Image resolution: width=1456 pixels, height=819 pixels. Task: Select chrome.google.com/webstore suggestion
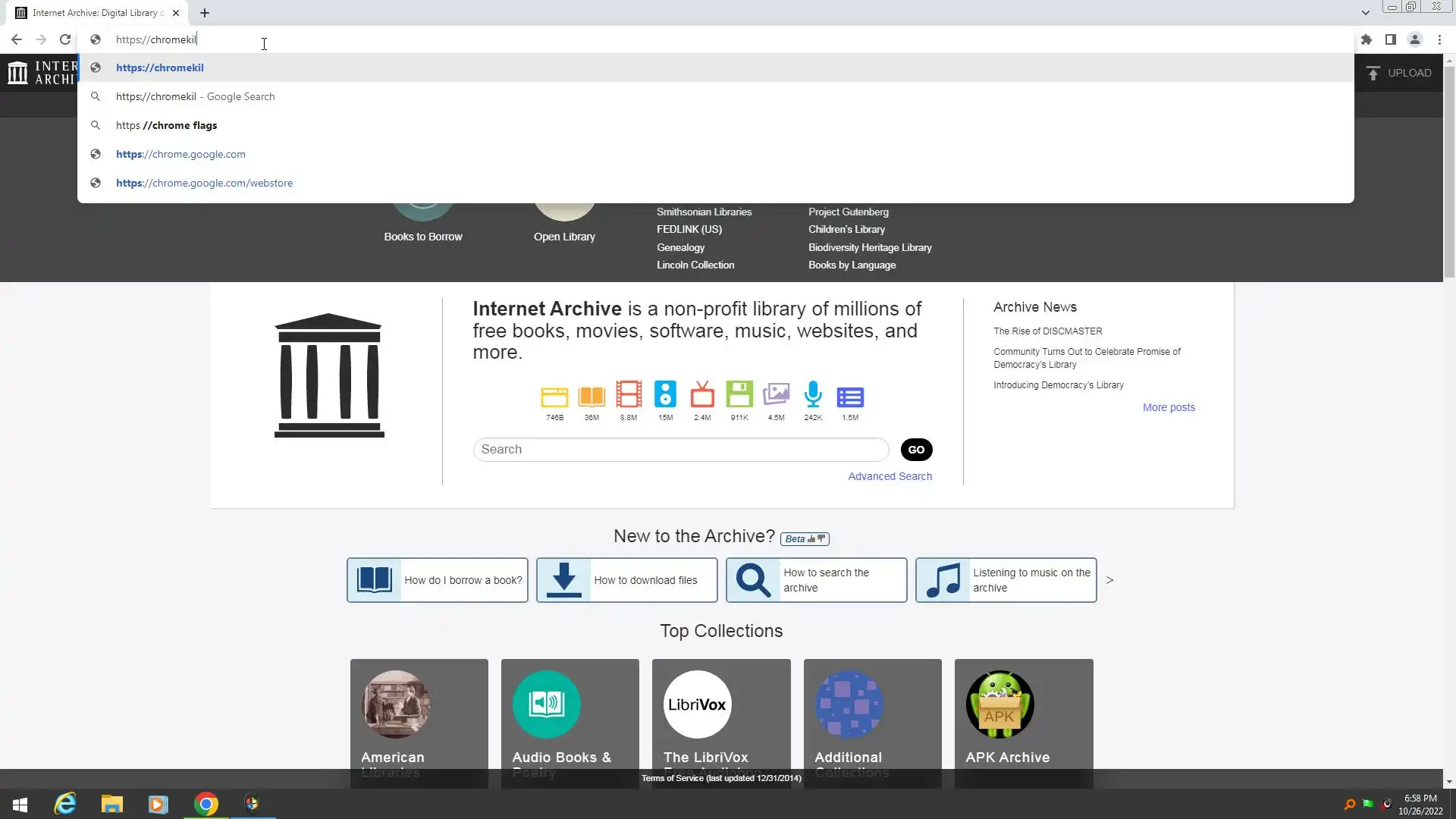point(204,183)
